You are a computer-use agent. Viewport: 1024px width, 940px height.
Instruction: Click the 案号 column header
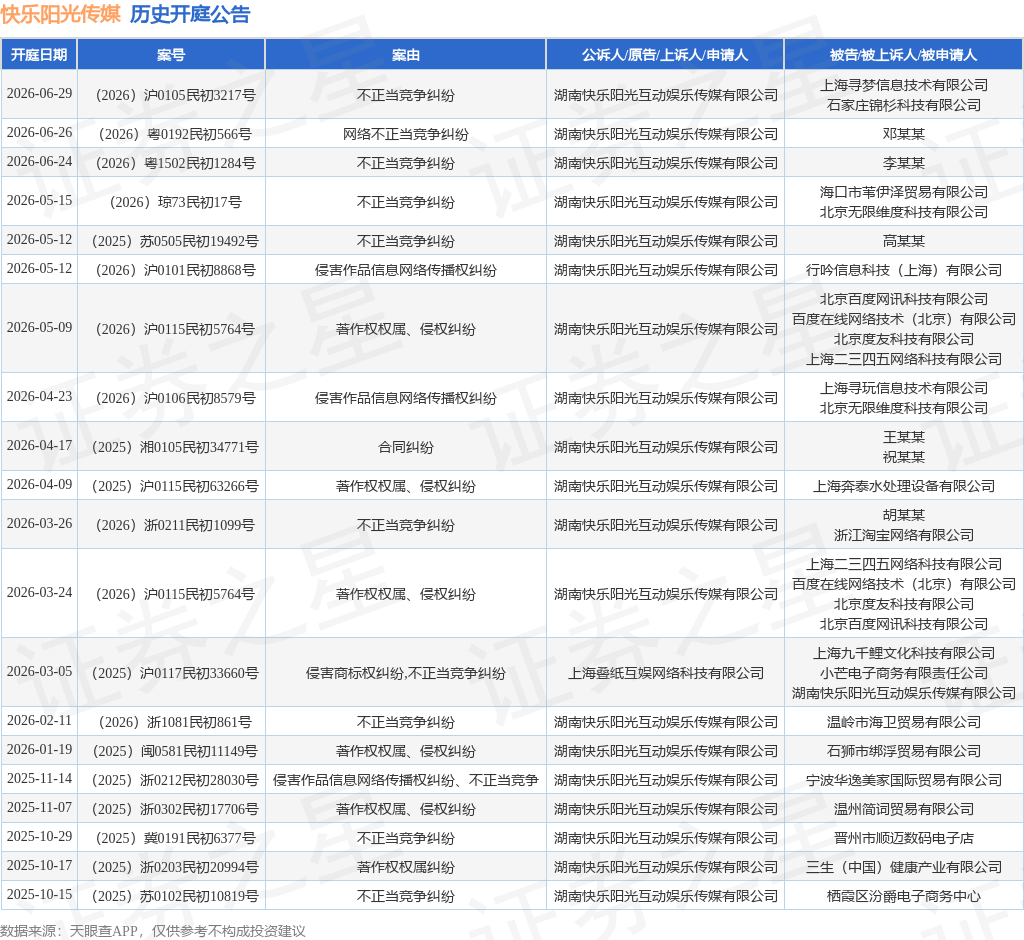click(171, 55)
